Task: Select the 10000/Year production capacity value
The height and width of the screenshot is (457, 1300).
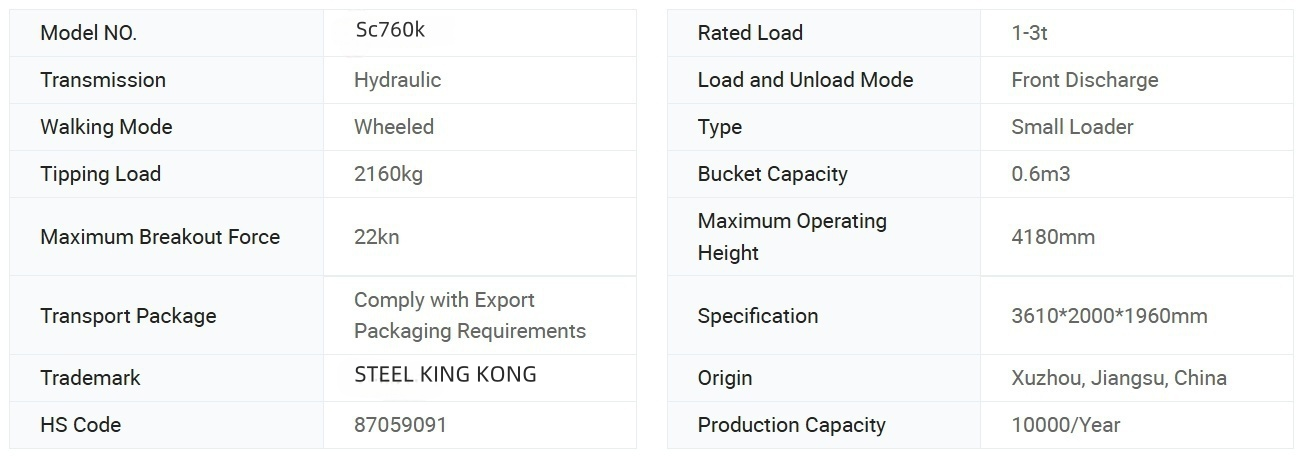Action: (x=1065, y=425)
